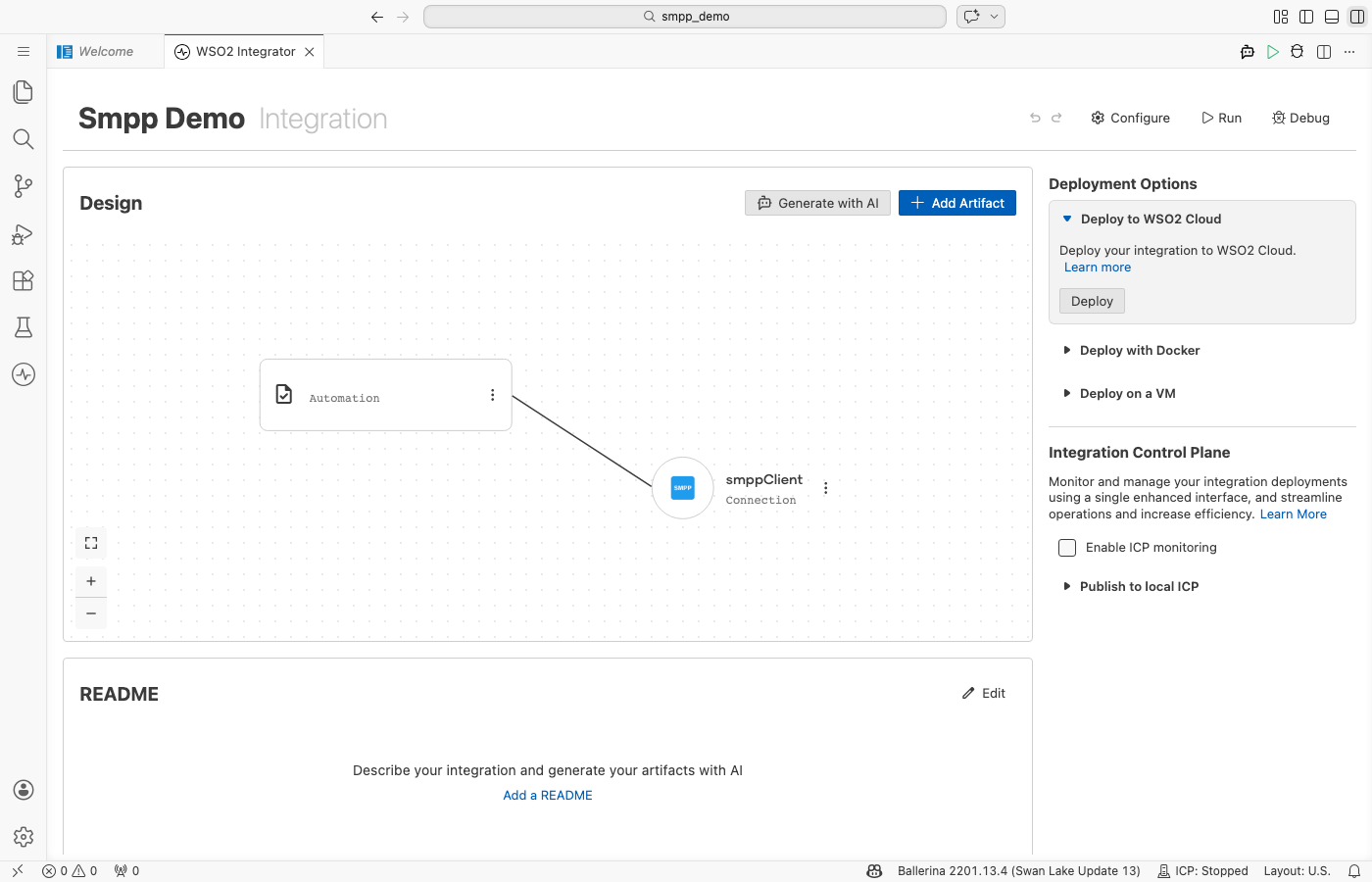Screen dimensions: 1372x882
Task: Click Add Artifact button
Action: 957,203
